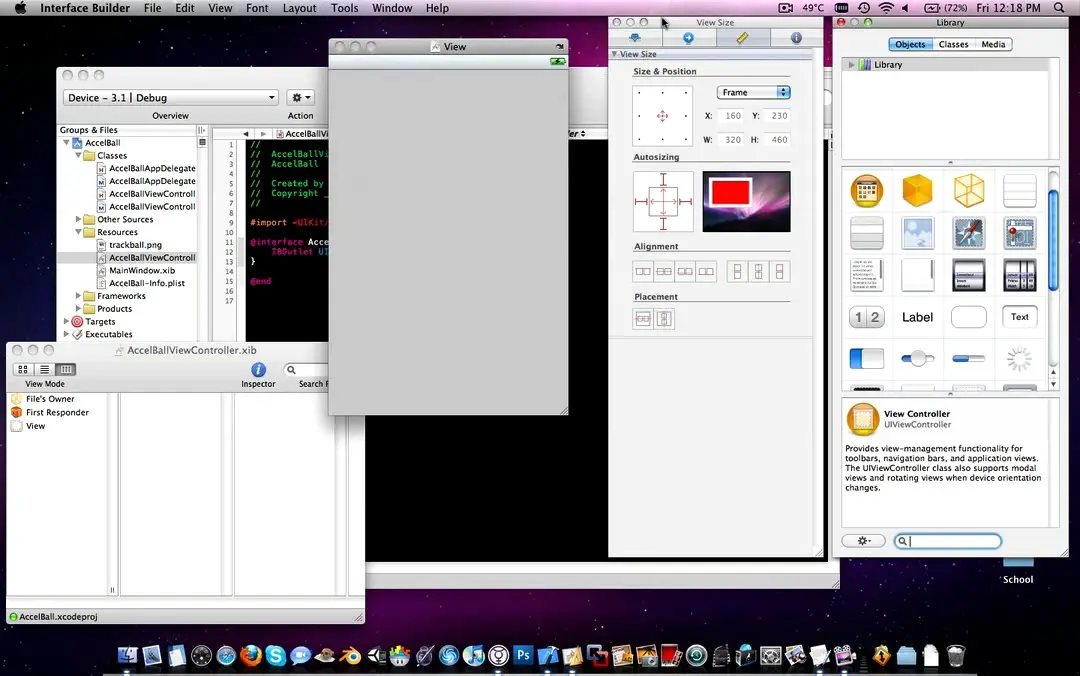Viewport: 1080px width, 676px height.
Task: Open the Device - 3.1 | Debug dropdown
Action: click(x=171, y=98)
